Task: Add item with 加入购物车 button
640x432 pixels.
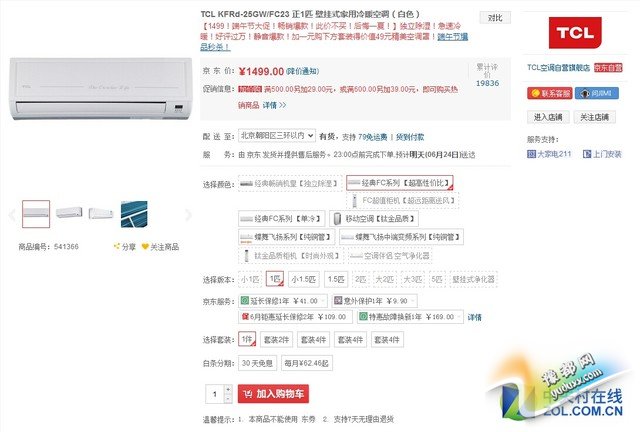Action: pos(273,394)
